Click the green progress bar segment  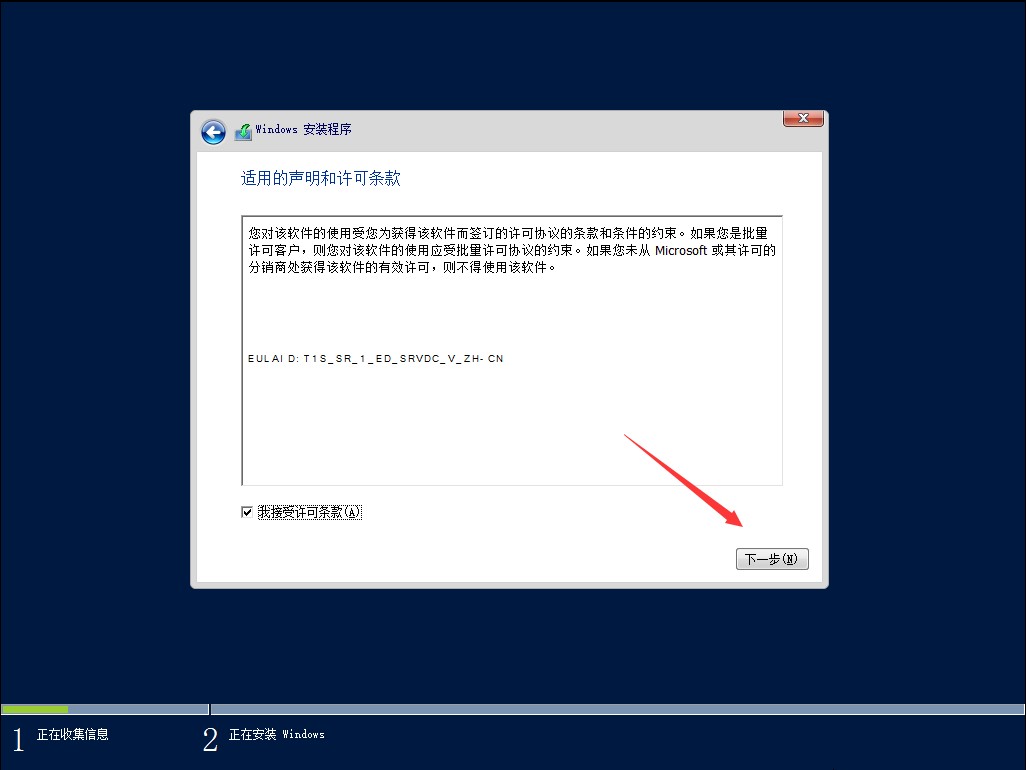(x=35, y=709)
